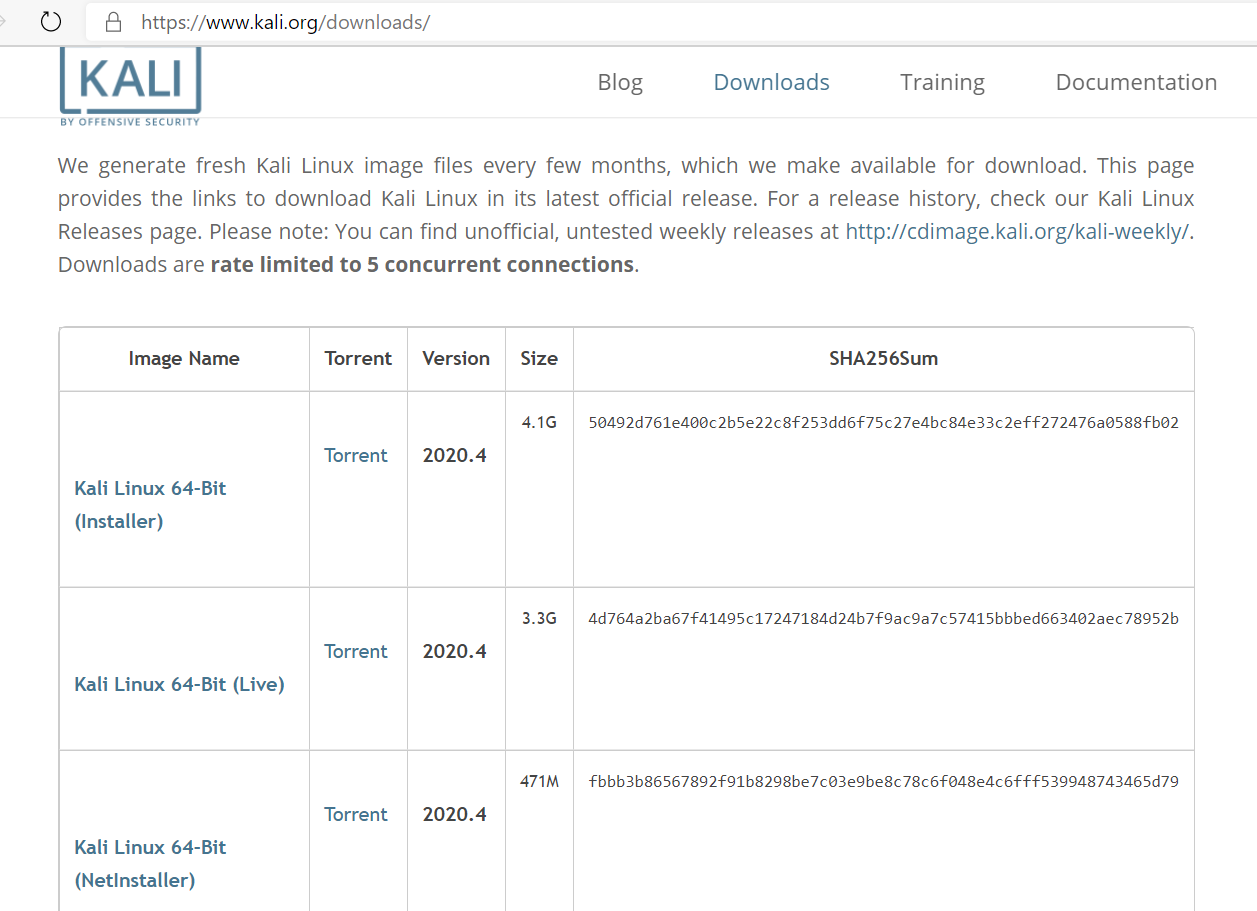Click the Size column header

(539, 358)
